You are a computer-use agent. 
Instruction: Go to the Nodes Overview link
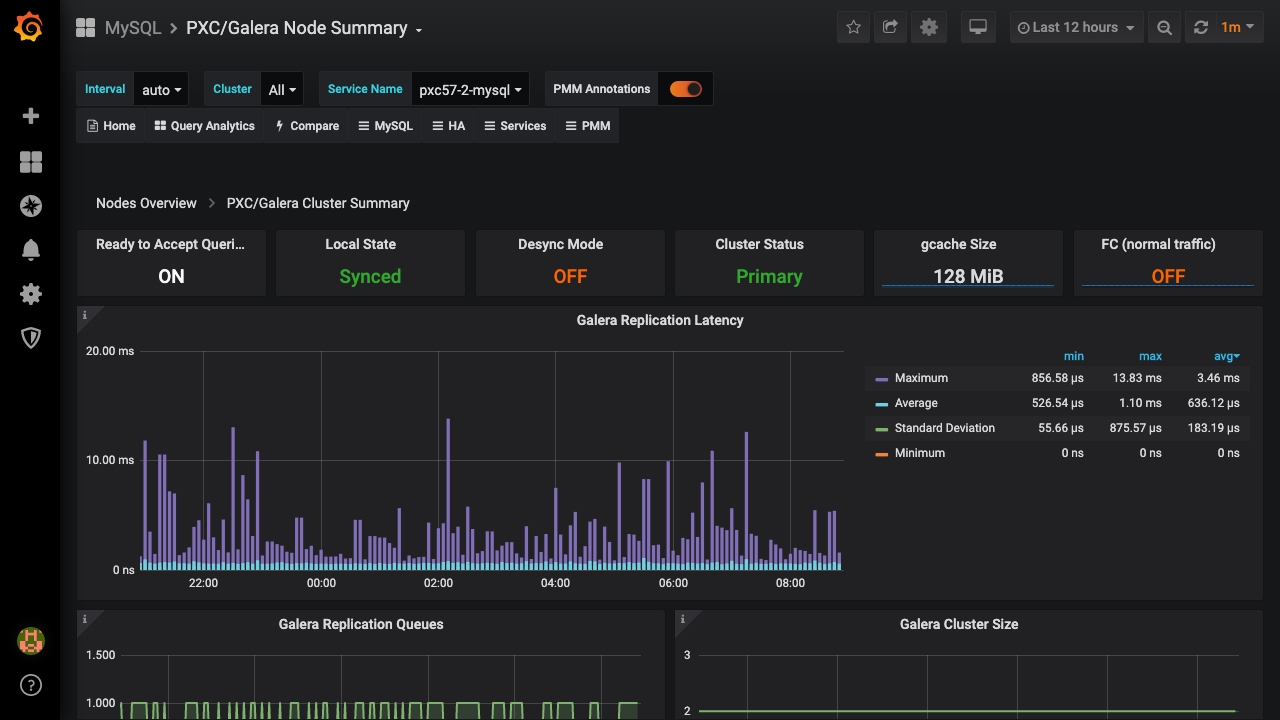pyautogui.click(x=146, y=203)
